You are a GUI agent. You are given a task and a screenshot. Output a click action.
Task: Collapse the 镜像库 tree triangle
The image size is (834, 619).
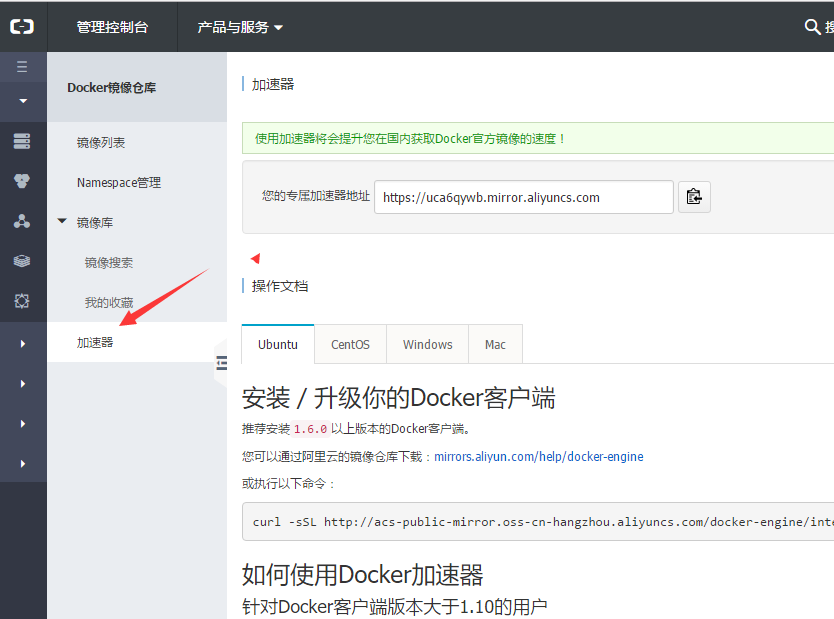(62, 221)
